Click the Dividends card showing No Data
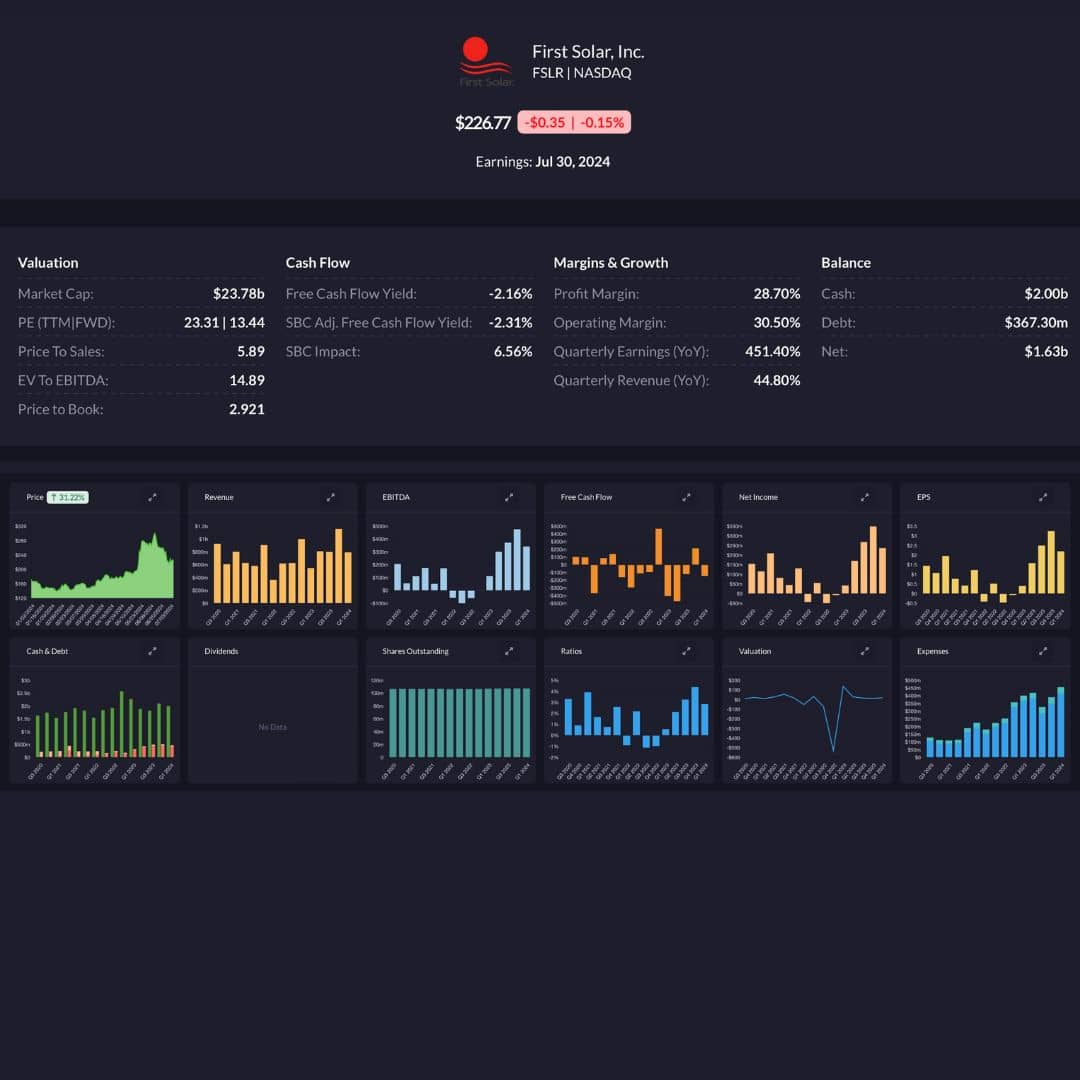Viewport: 1080px width, 1080px height. [x=273, y=710]
